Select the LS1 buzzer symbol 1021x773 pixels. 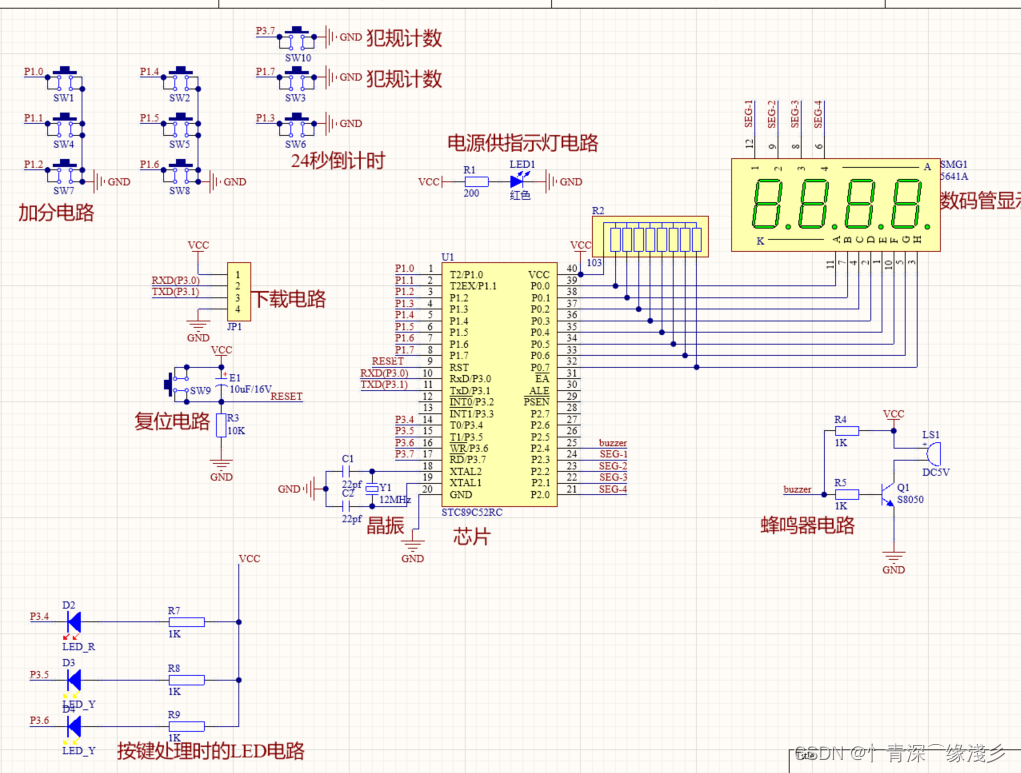click(932, 453)
